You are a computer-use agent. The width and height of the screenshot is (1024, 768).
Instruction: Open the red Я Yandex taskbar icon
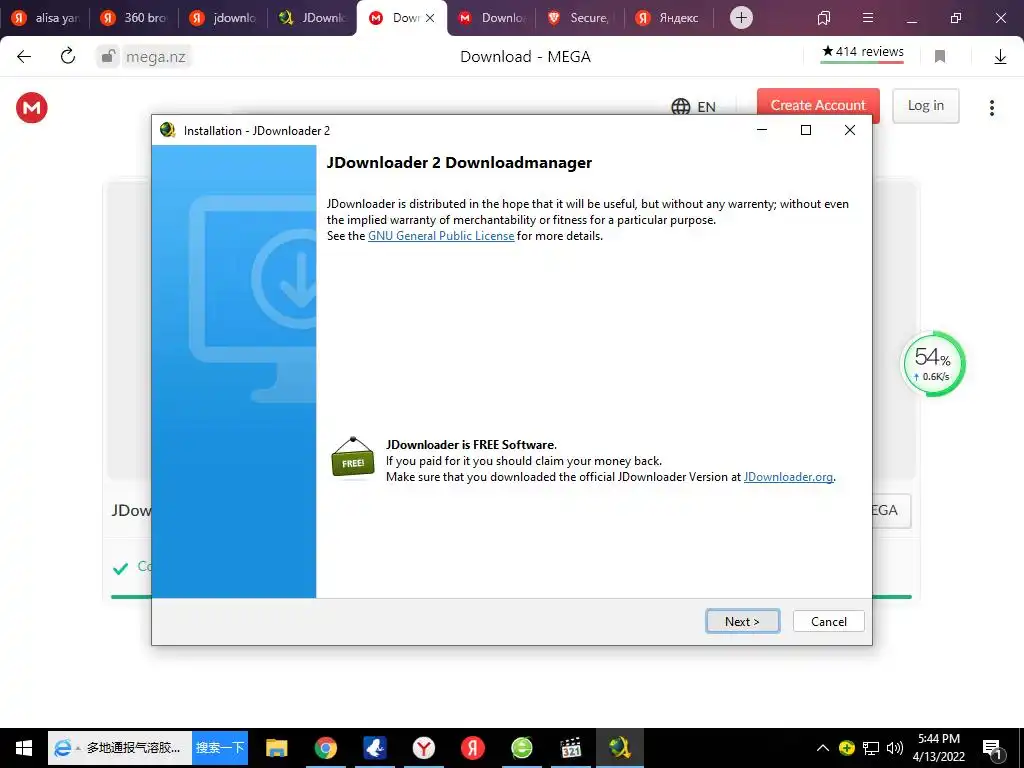(473, 748)
